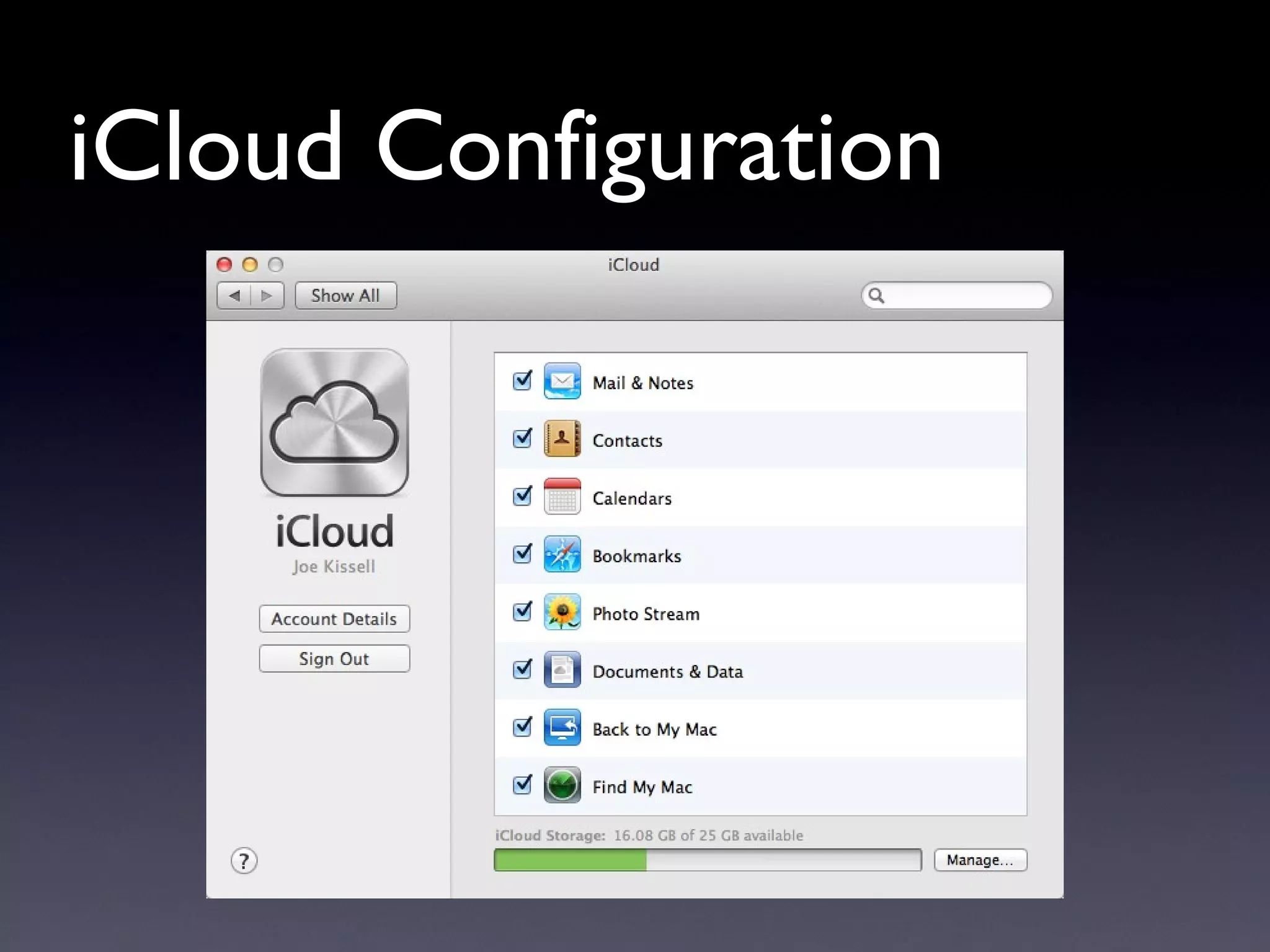Click the "16.08 GB of 25 GB available" text
This screenshot has height=952, width=1270.
tap(708, 835)
